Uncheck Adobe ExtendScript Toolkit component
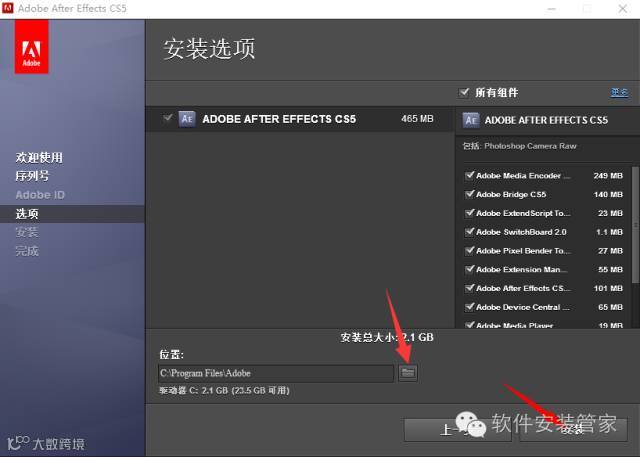 469,213
